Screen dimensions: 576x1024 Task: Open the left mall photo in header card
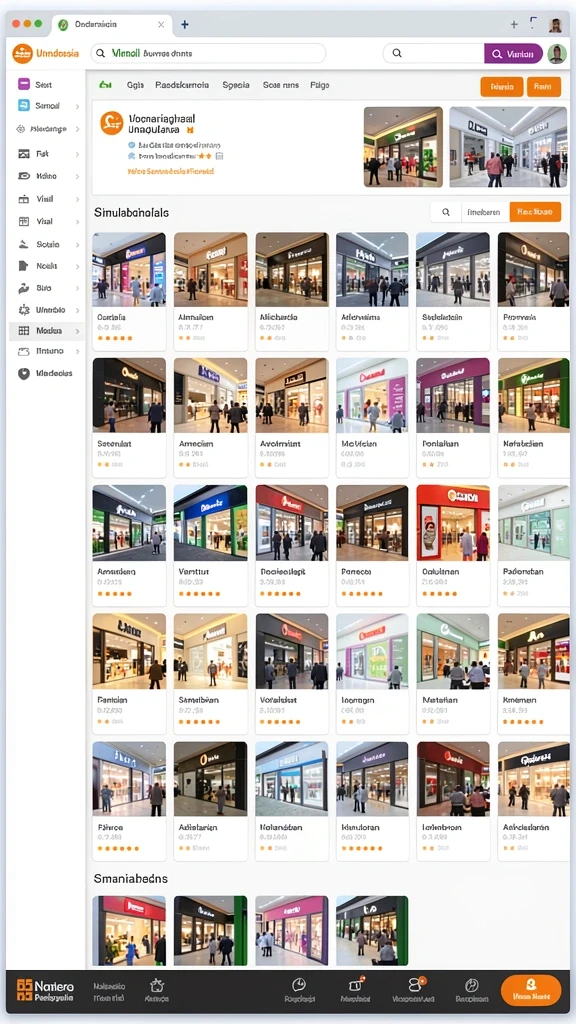[403, 147]
